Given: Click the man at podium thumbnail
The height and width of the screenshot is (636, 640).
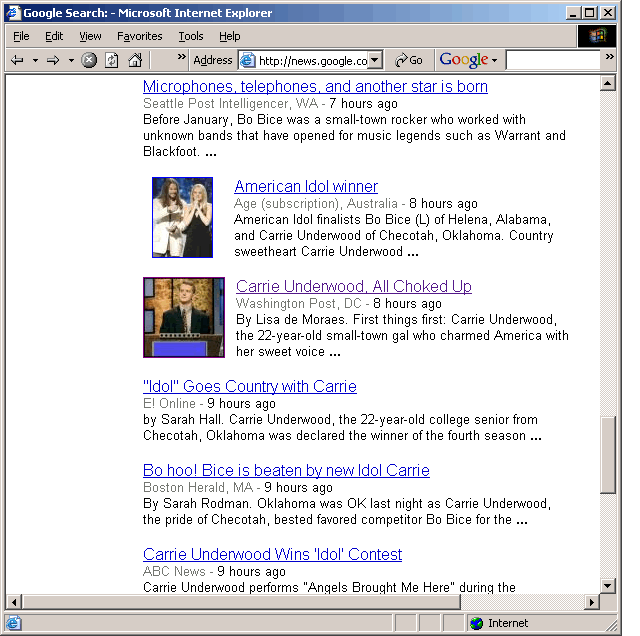Looking at the screenshot, I should tap(184, 318).
